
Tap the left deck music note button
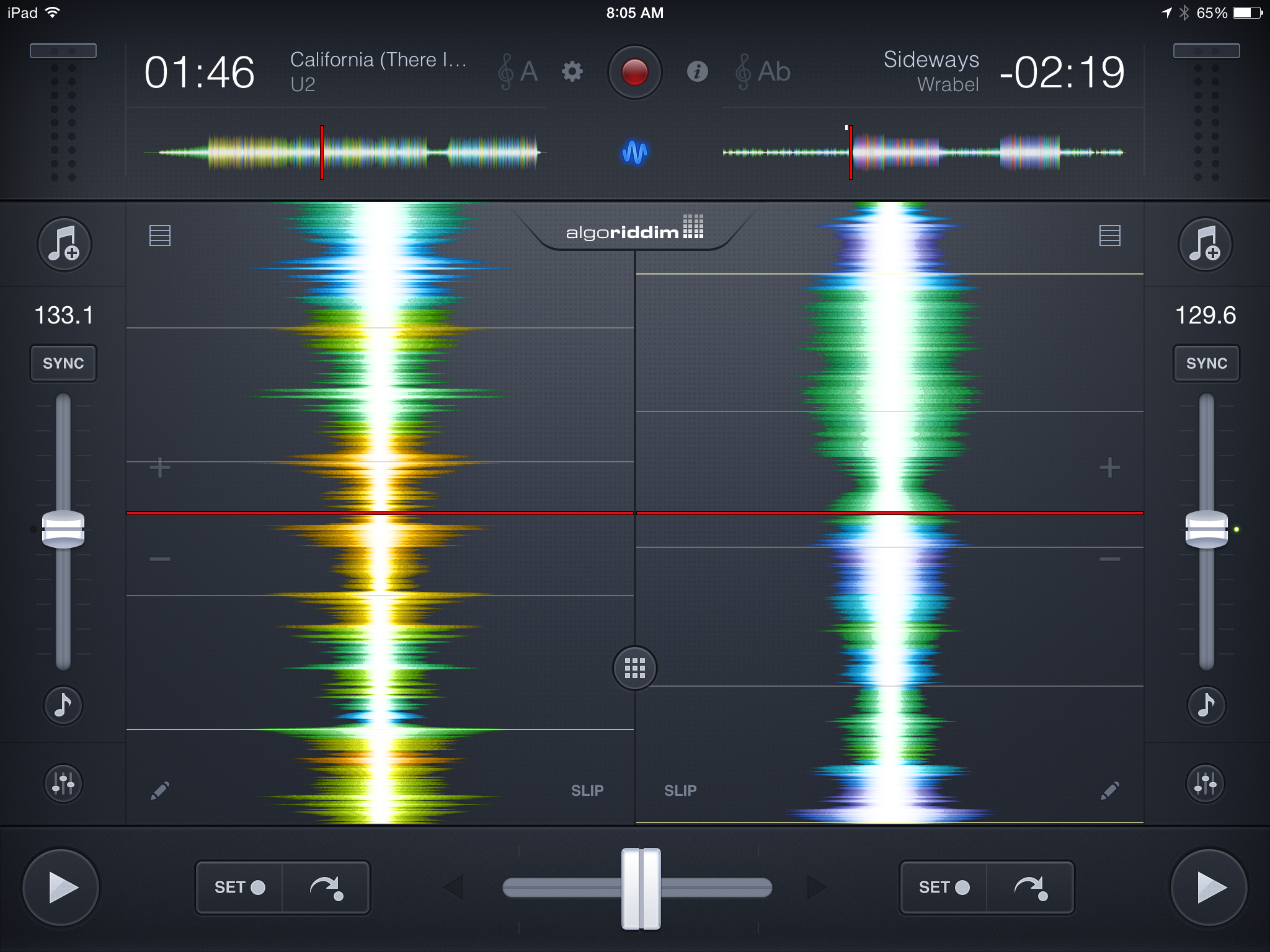pos(63,705)
